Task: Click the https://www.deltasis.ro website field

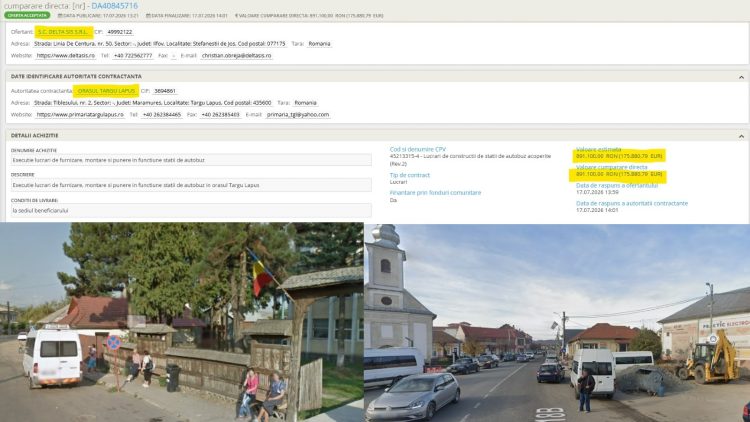Action: click(x=66, y=56)
